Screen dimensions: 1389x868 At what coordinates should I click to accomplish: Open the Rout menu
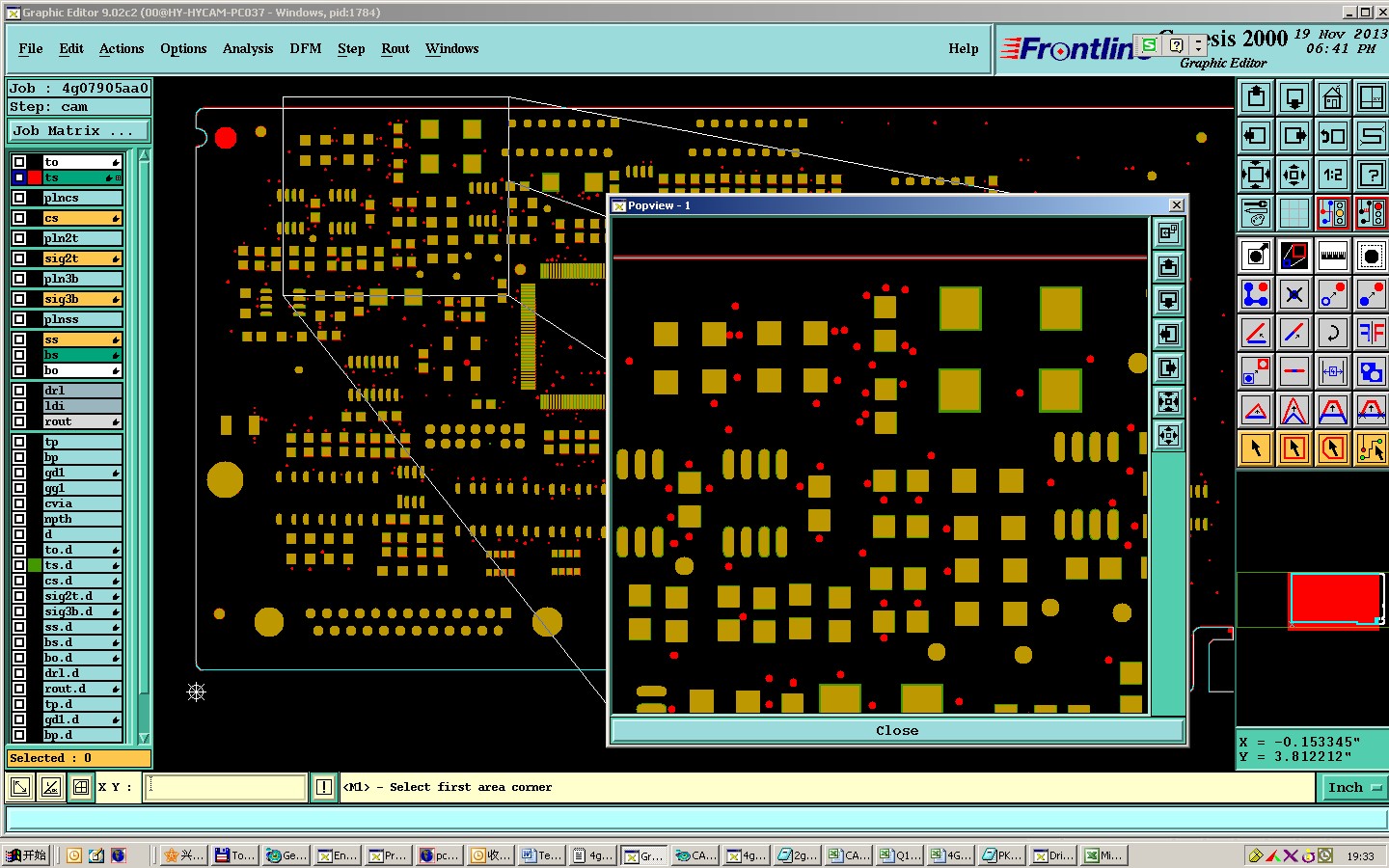point(395,48)
